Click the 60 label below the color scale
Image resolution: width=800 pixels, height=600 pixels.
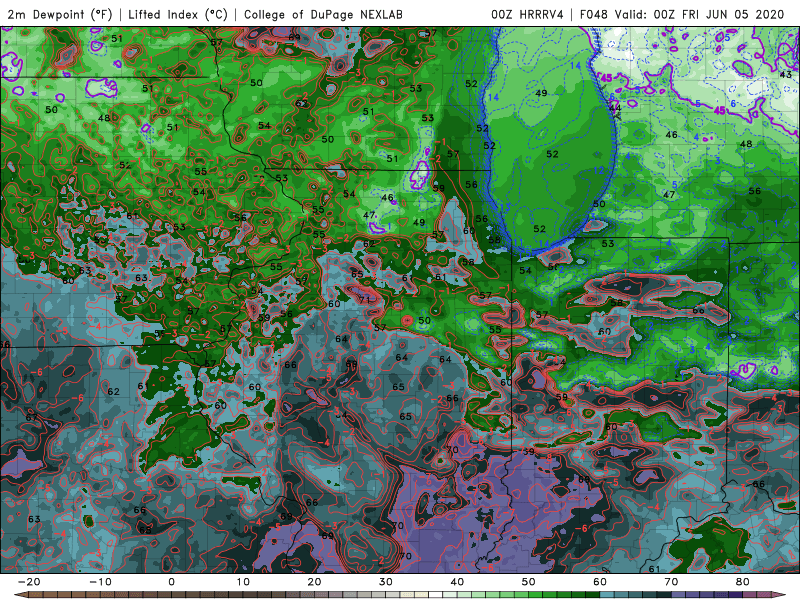[x=600, y=582]
